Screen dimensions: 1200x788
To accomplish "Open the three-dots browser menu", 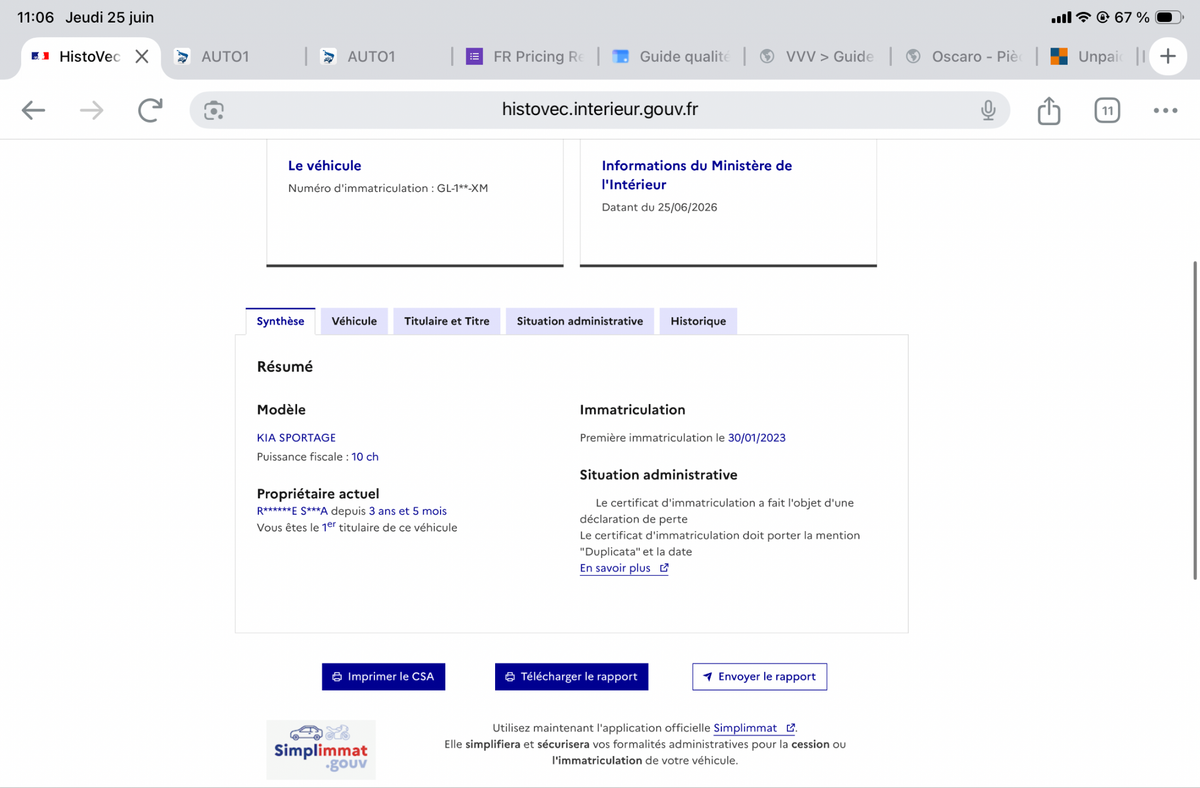I will [x=1165, y=110].
